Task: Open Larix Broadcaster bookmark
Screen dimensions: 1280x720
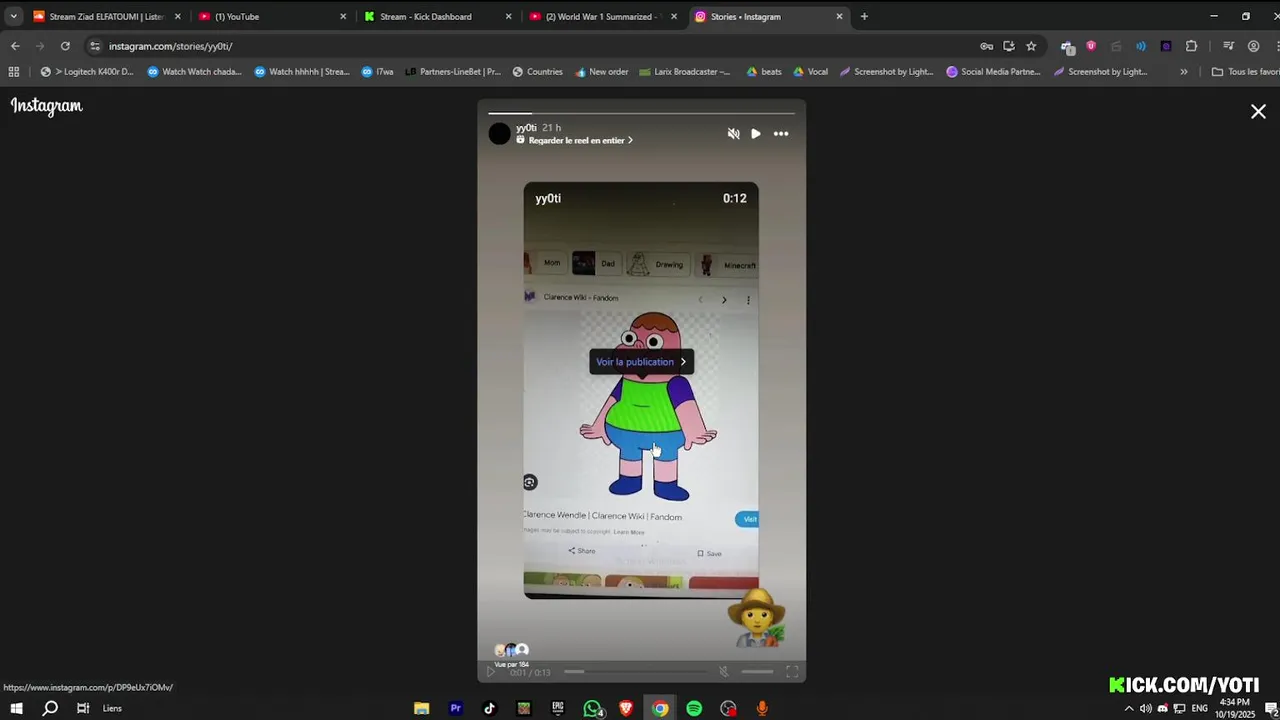Action: click(685, 72)
